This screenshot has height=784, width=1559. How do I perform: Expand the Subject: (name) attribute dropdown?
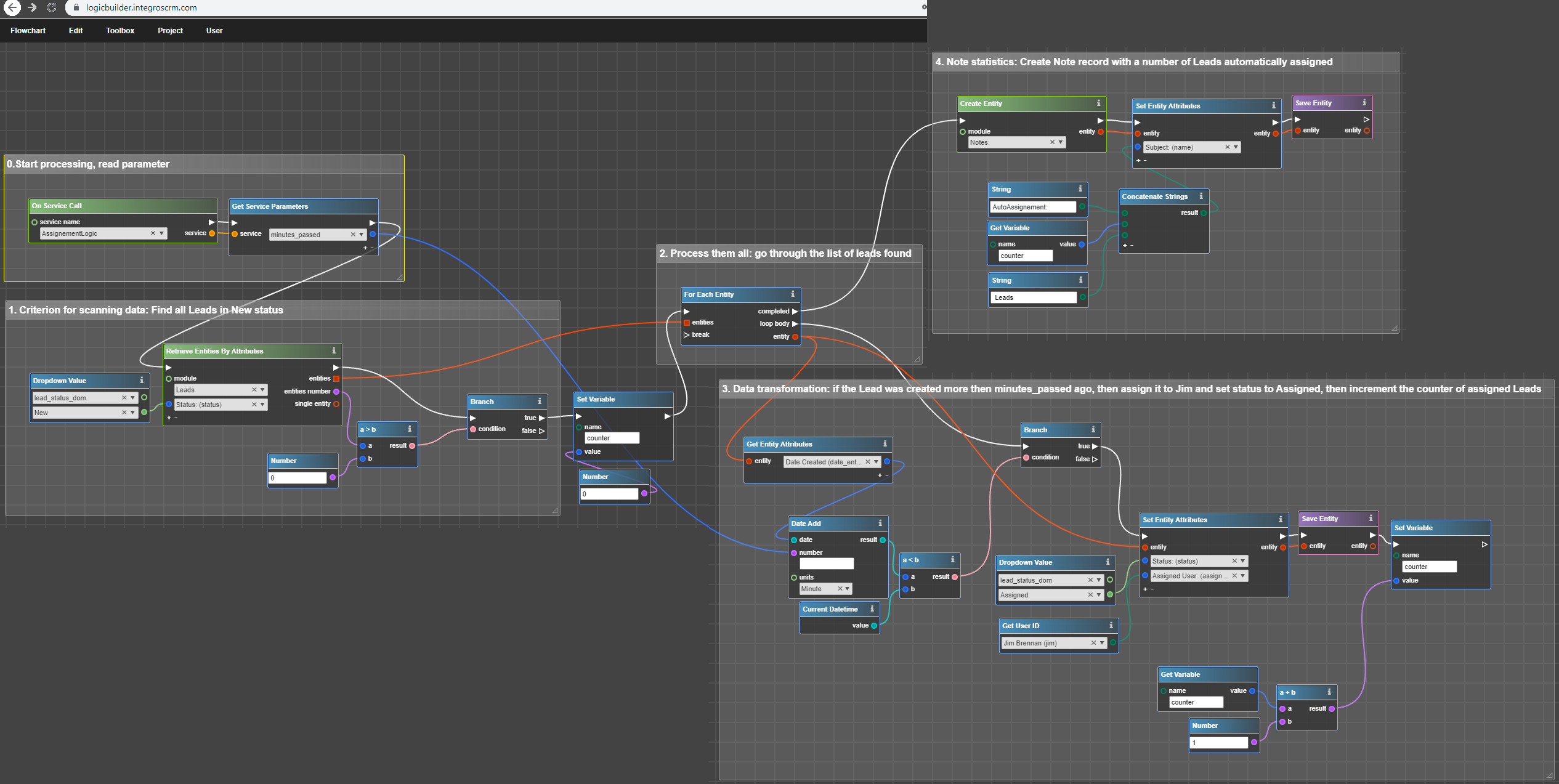pyautogui.click(x=1236, y=147)
